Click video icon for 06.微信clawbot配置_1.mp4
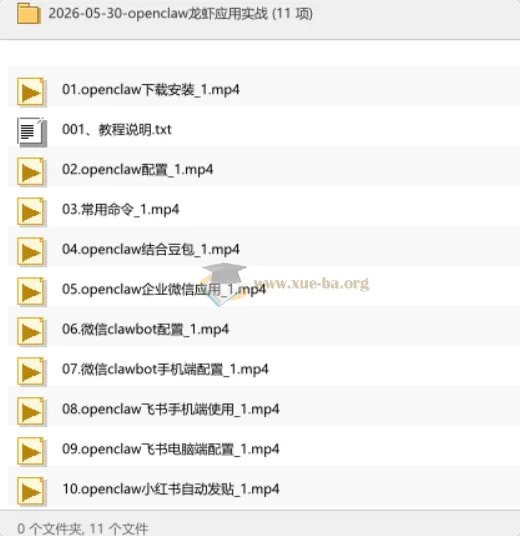This screenshot has width=520, height=536. 31,332
